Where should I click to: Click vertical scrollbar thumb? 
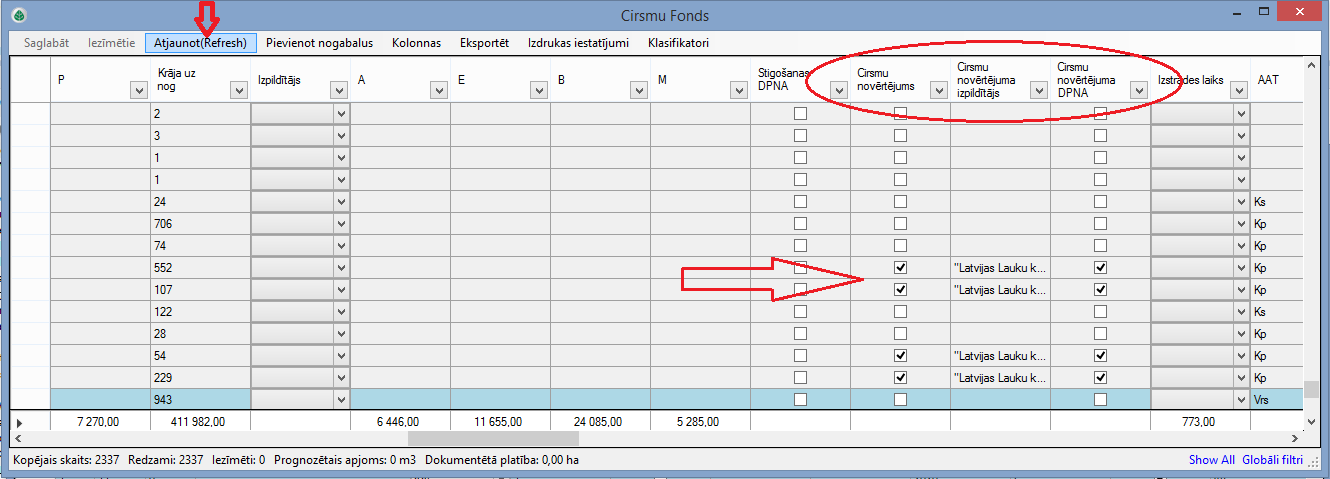(1311, 389)
